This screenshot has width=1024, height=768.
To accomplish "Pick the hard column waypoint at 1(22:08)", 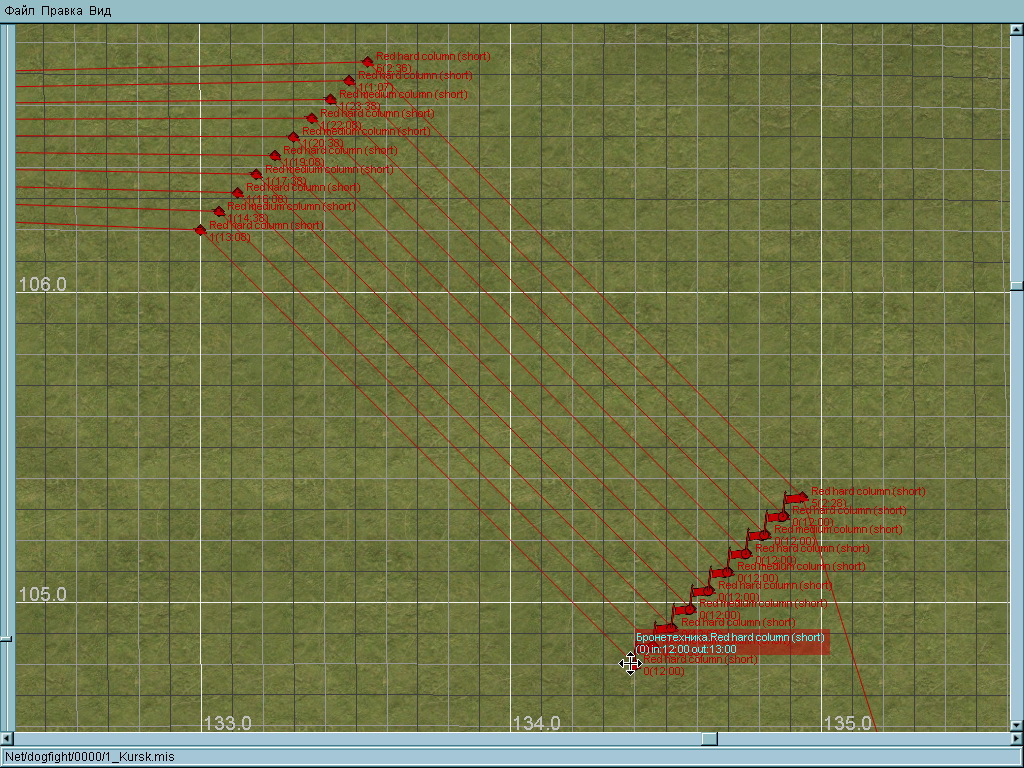I will [312, 118].
